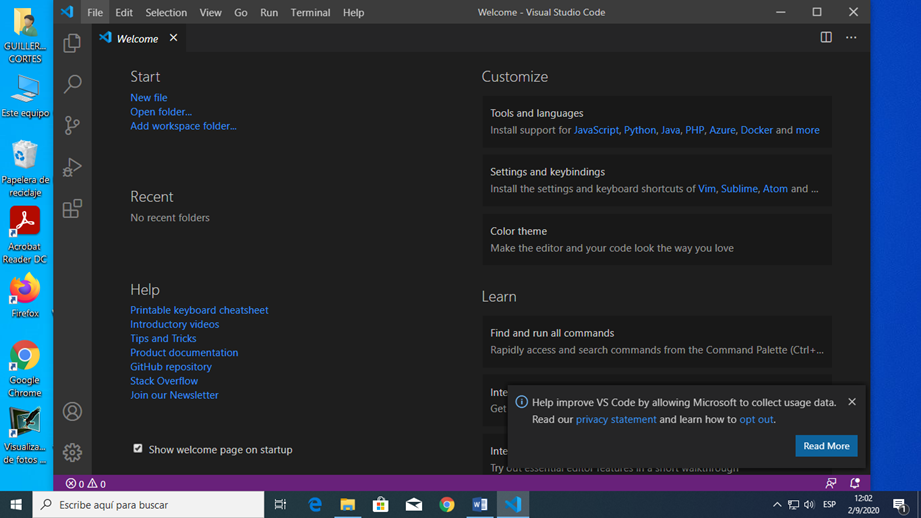This screenshot has width=921, height=518.
Task: Click Join our Newsletter link
Action: click(174, 395)
